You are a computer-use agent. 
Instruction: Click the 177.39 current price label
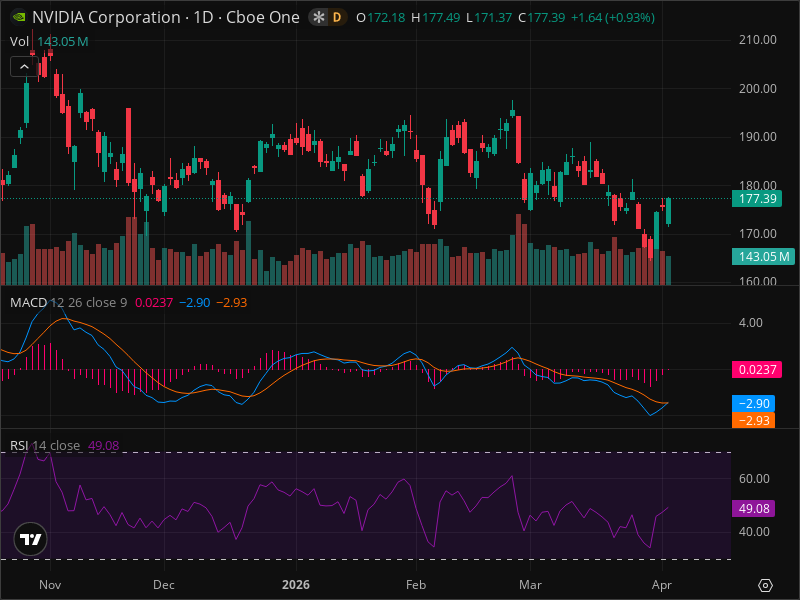point(757,198)
